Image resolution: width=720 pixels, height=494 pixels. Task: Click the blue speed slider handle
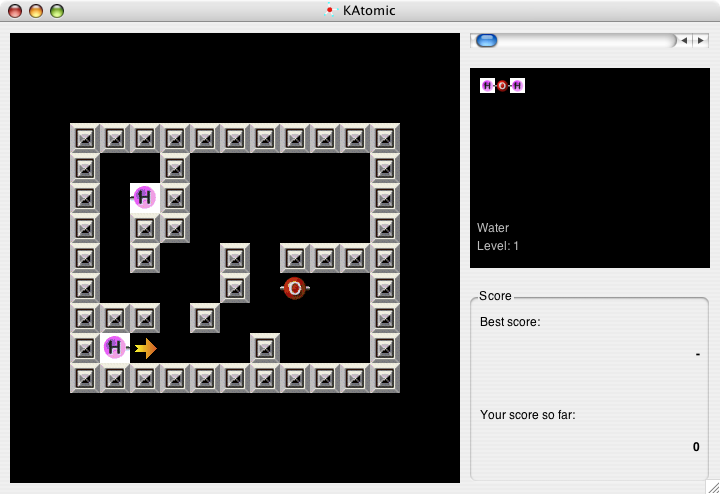coord(487,41)
